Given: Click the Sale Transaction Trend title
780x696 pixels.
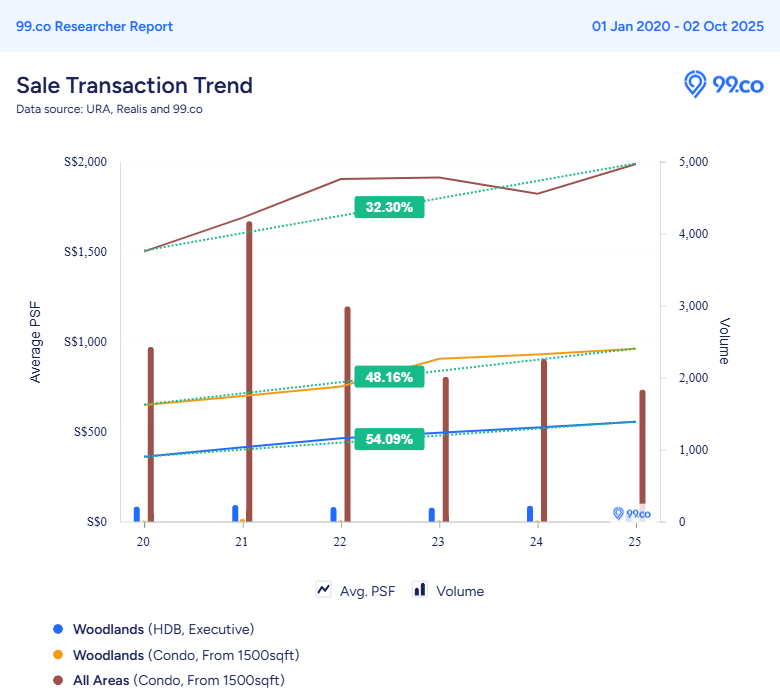Looking at the screenshot, I should [x=134, y=85].
